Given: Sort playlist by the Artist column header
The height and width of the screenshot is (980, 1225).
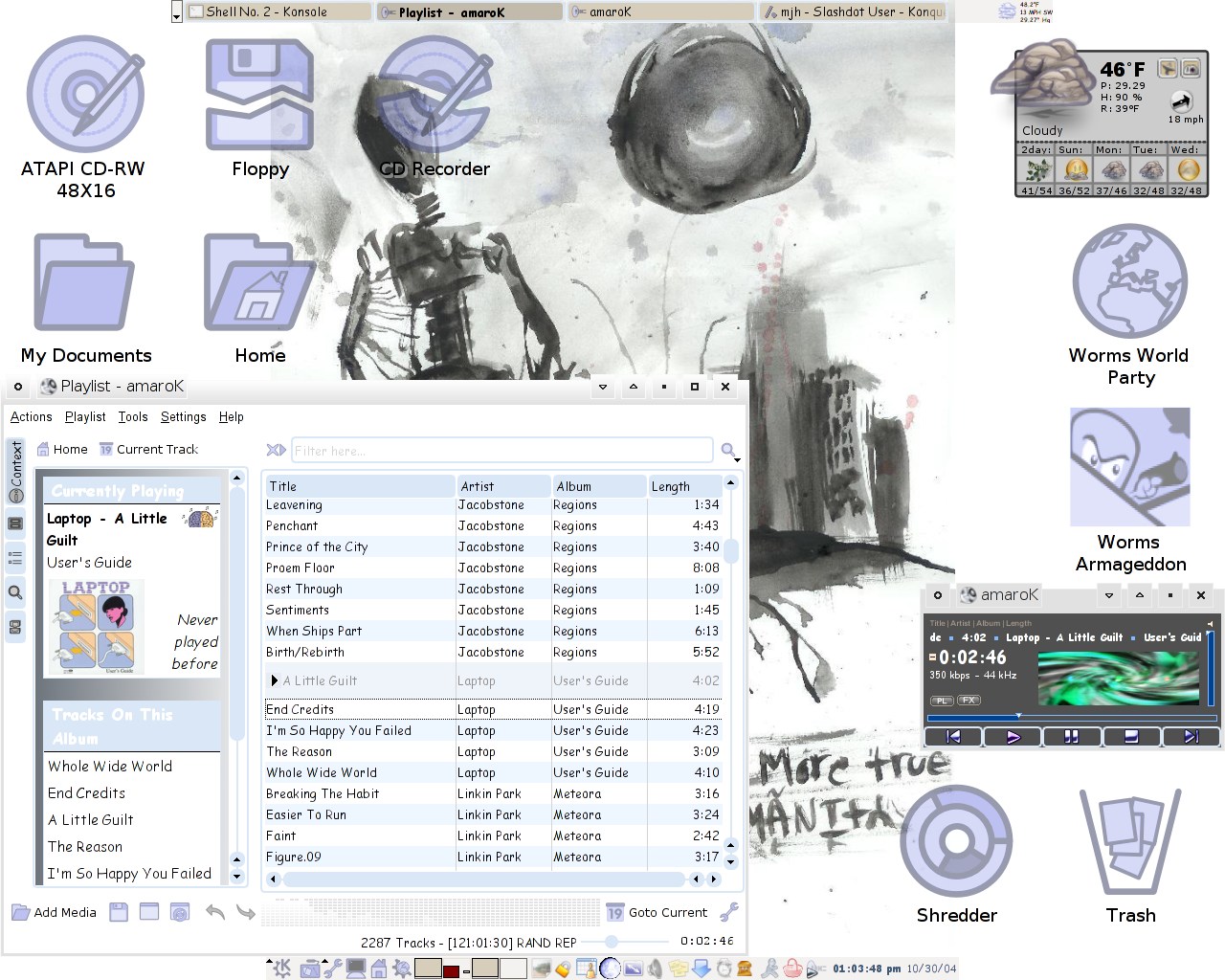Looking at the screenshot, I should [503, 486].
